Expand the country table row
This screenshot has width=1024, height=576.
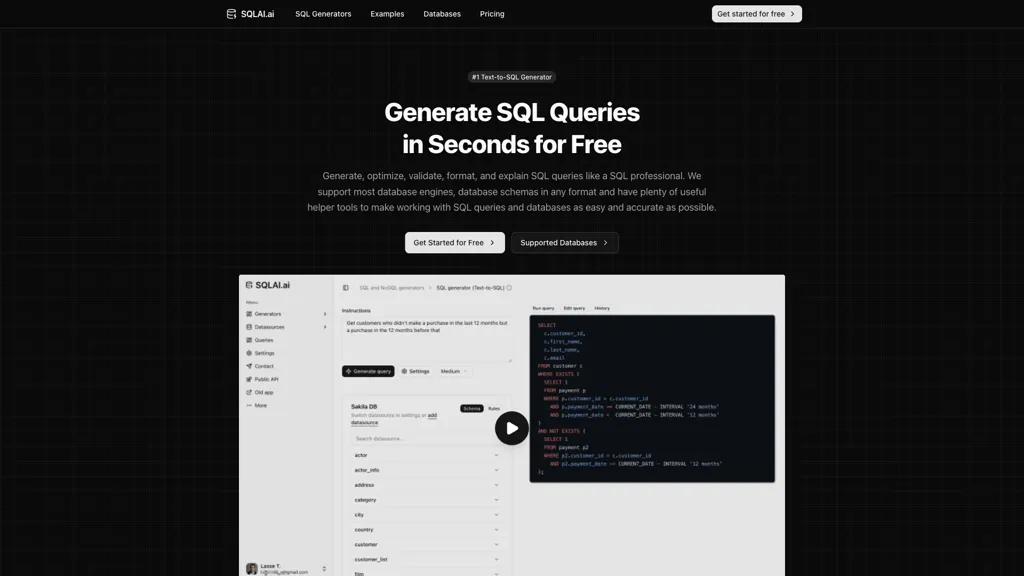click(x=426, y=530)
